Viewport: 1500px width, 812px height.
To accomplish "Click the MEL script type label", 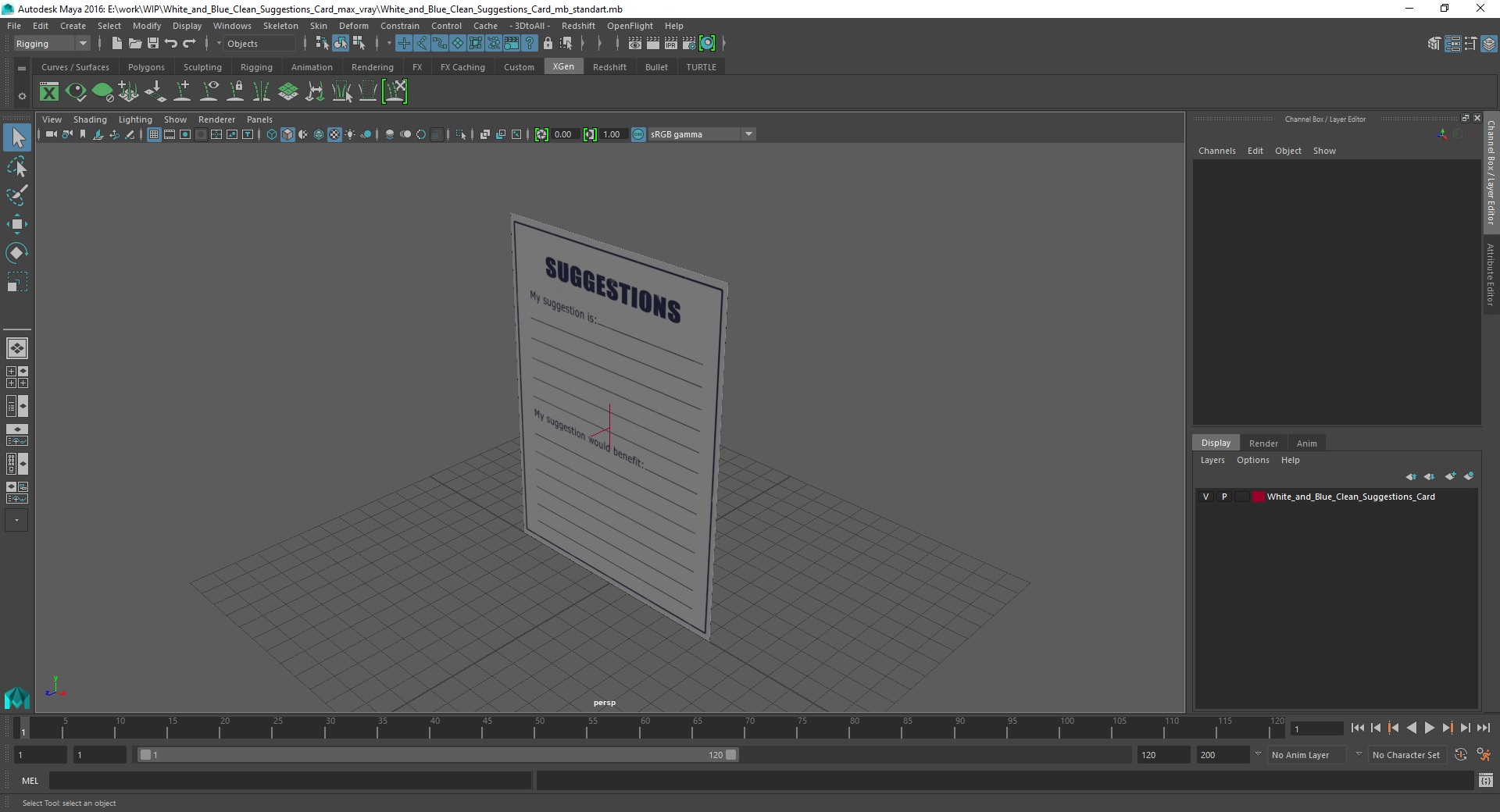I will tap(30, 781).
